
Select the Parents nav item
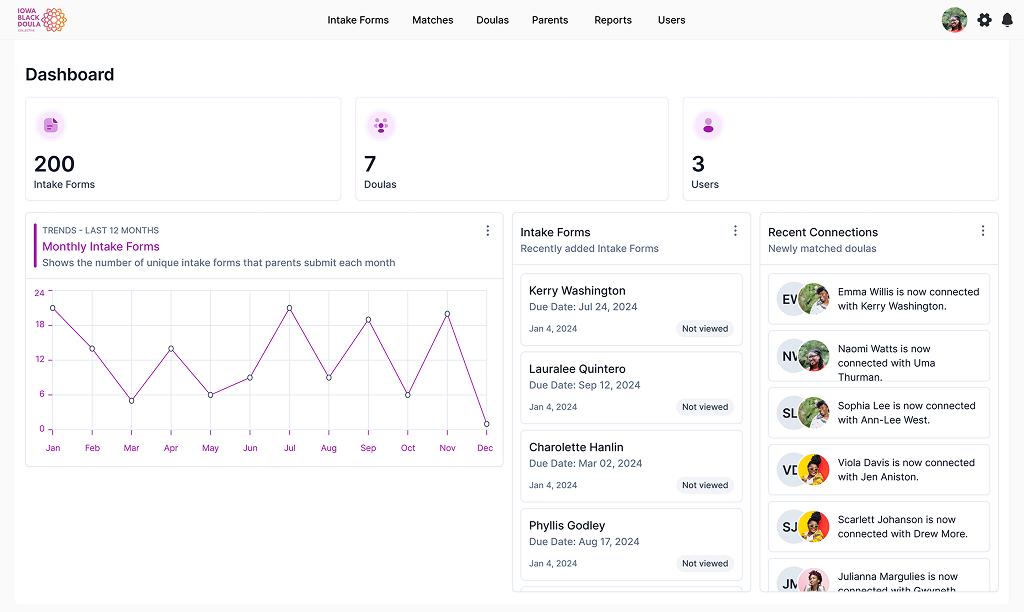click(550, 20)
